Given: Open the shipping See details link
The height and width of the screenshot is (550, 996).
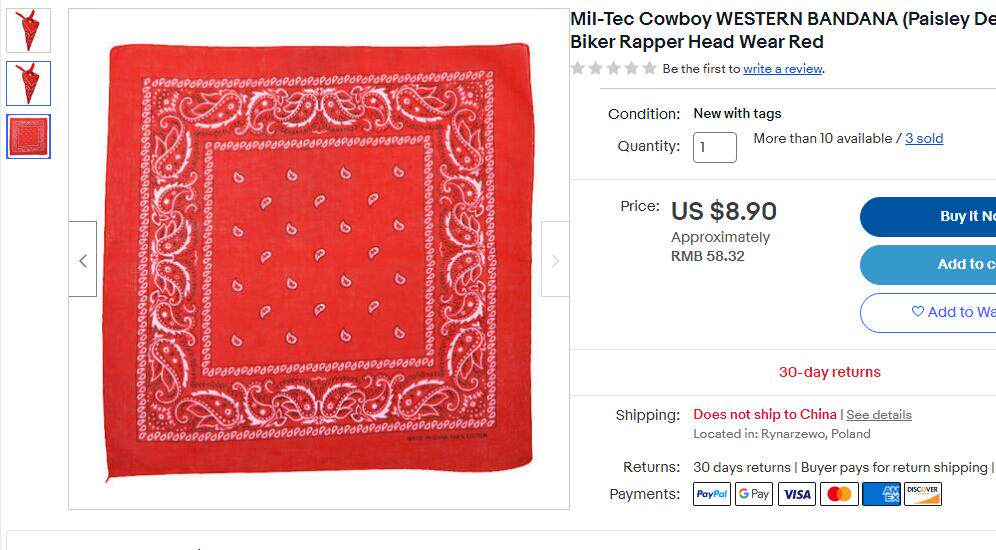Looking at the screenshot, I should pos(878,415).
